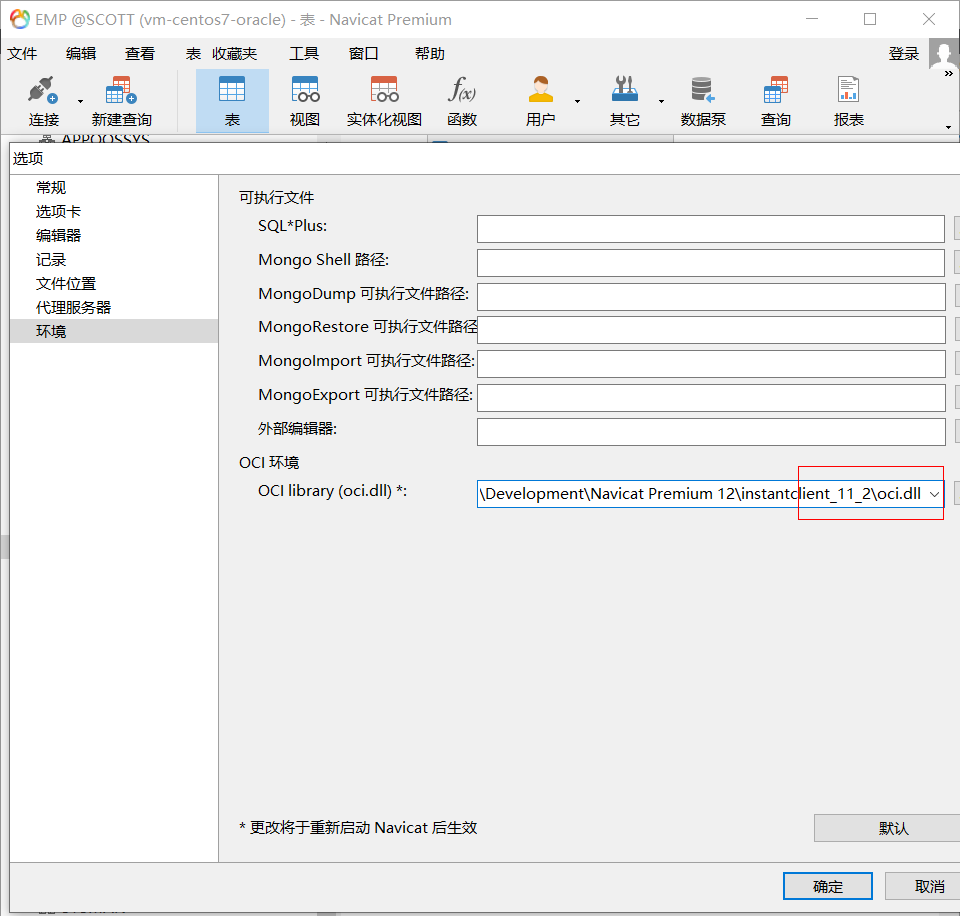Open the Favorites (收藏夹) menu

click(x=234, y=54)
